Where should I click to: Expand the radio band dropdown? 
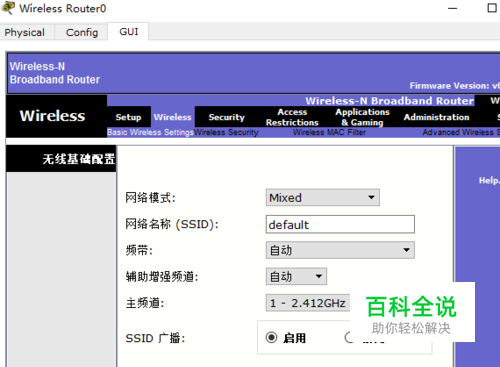pyautogui.click(x=340, y=250)
